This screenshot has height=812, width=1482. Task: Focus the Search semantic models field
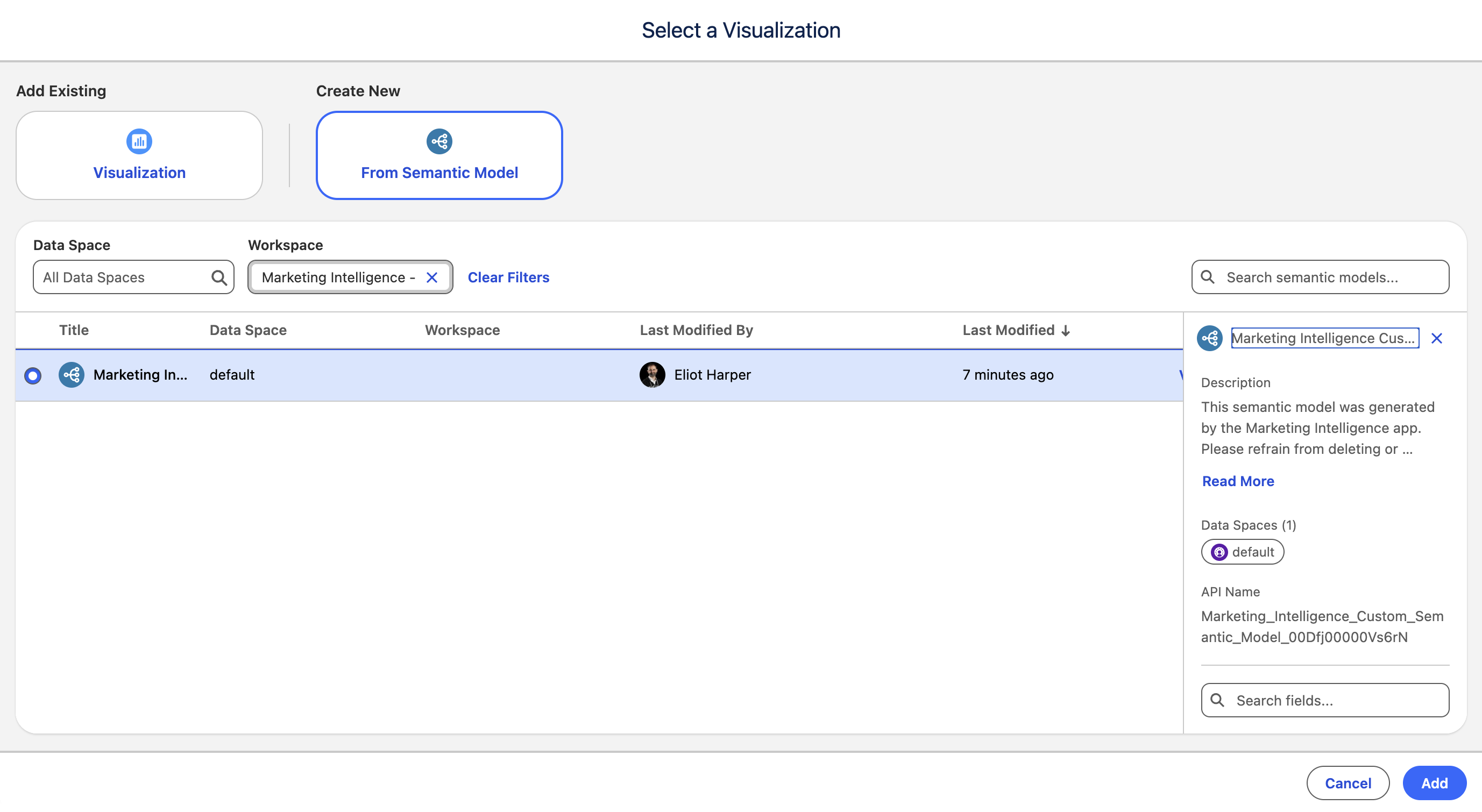pos(1320,277)
